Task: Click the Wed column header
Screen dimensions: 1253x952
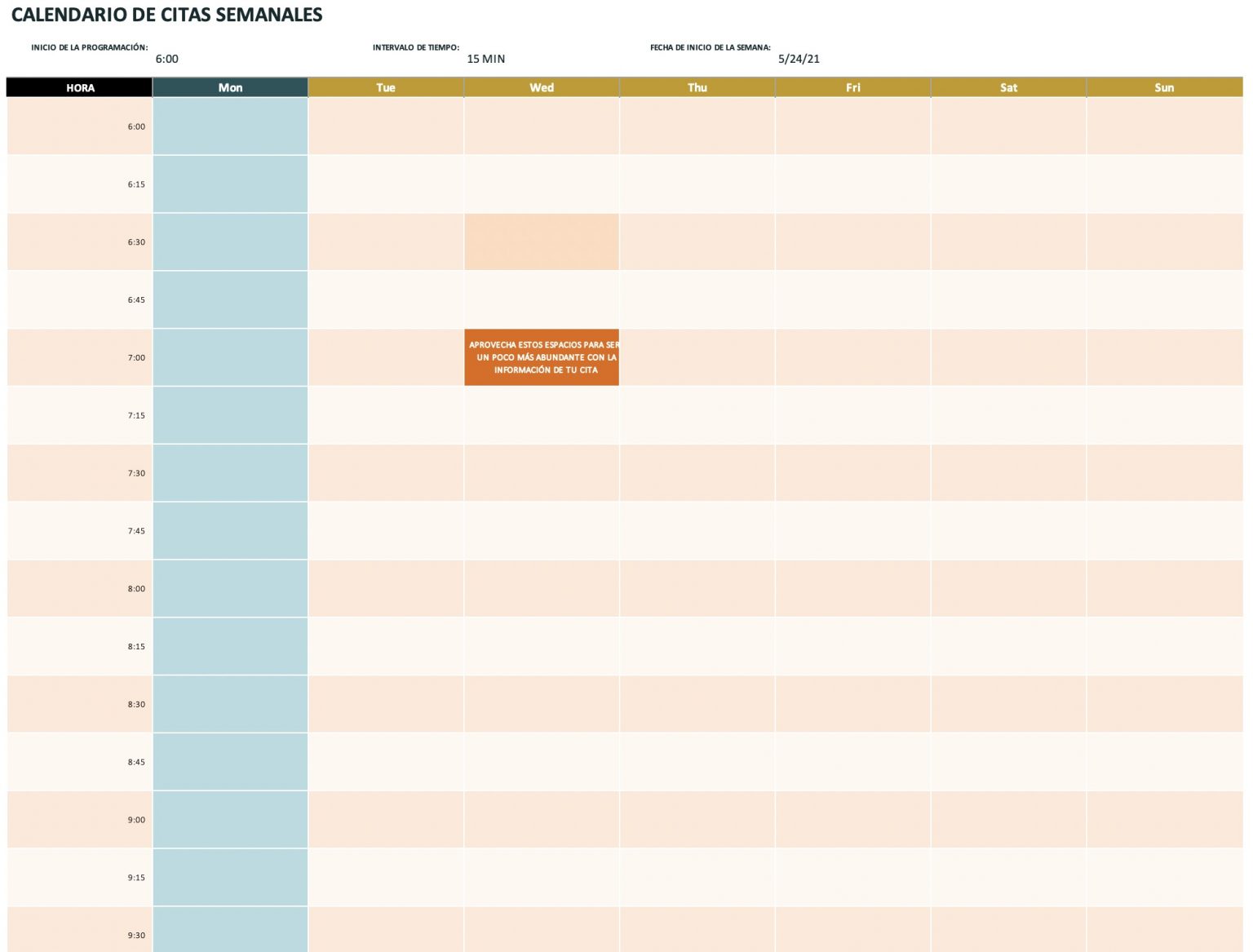Action: click(x=541, y=87)
